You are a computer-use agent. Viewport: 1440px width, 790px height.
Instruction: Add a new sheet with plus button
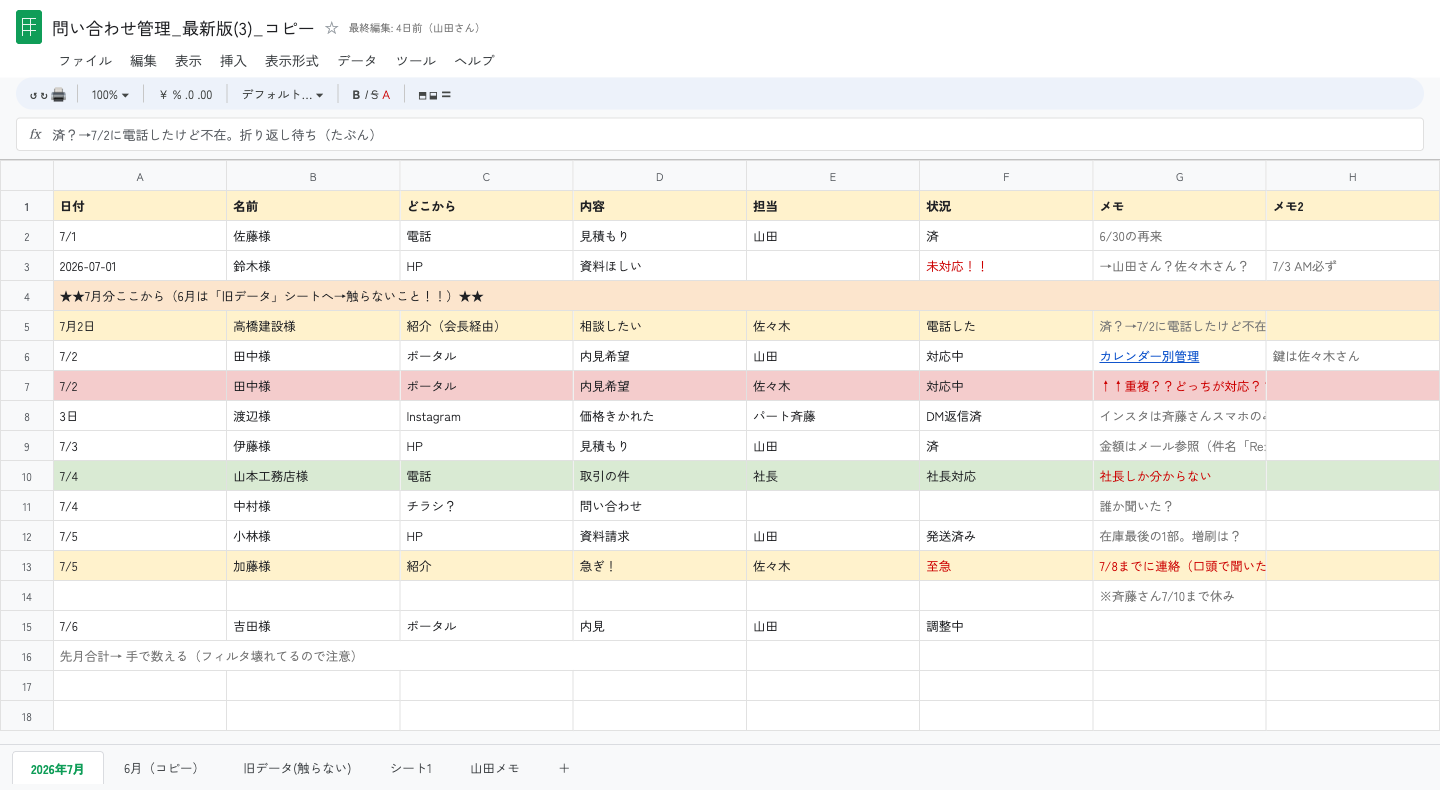564,768
